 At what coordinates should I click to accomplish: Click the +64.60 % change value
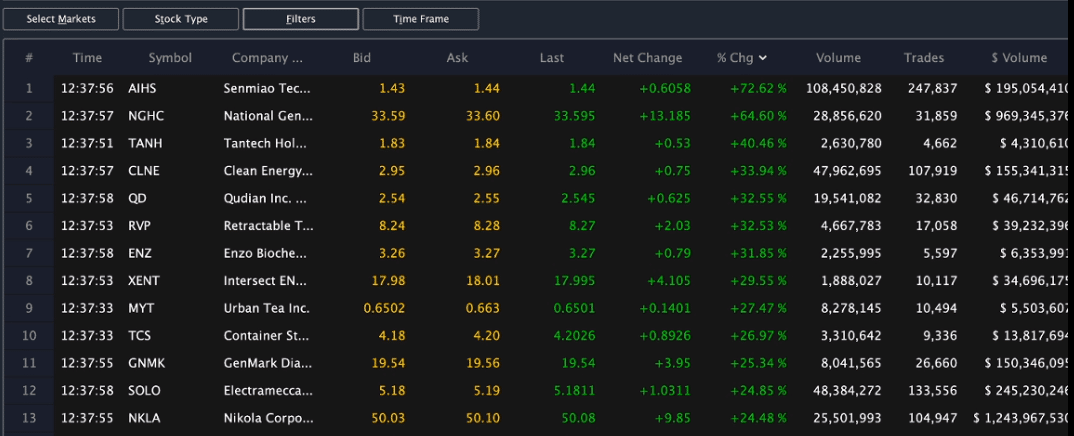click(758, 116)
